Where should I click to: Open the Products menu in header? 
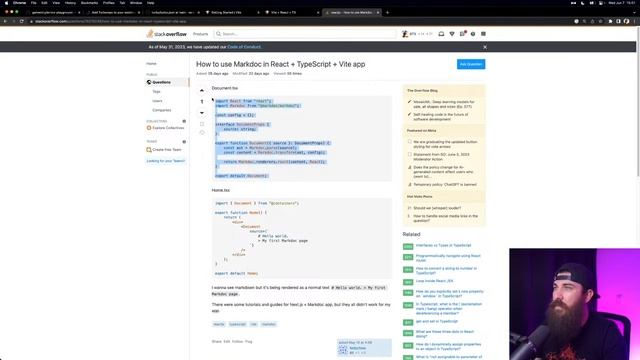200,34
